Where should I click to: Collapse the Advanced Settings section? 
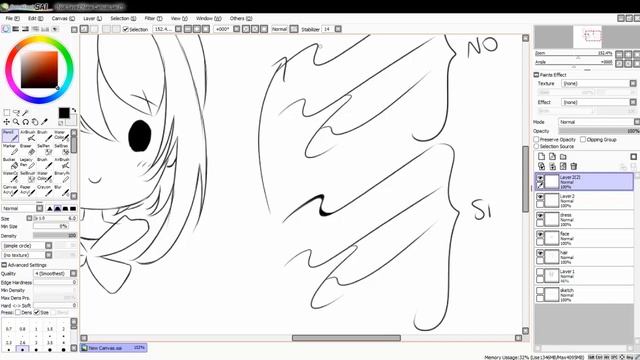click(4, 265)
